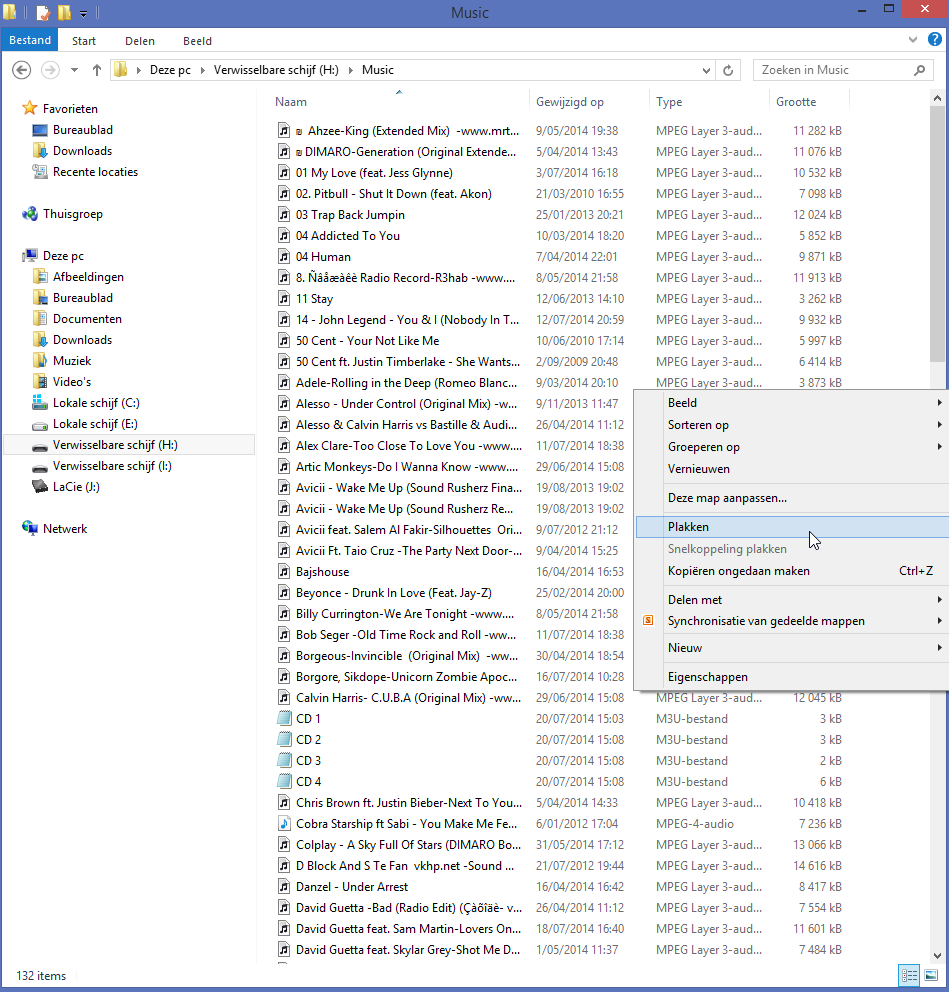This screenshot has width=949, height=992.
Task: Open Customize Quick Access Toolbar dropdown
Action: pyautogui.click(x=84, y=13)
